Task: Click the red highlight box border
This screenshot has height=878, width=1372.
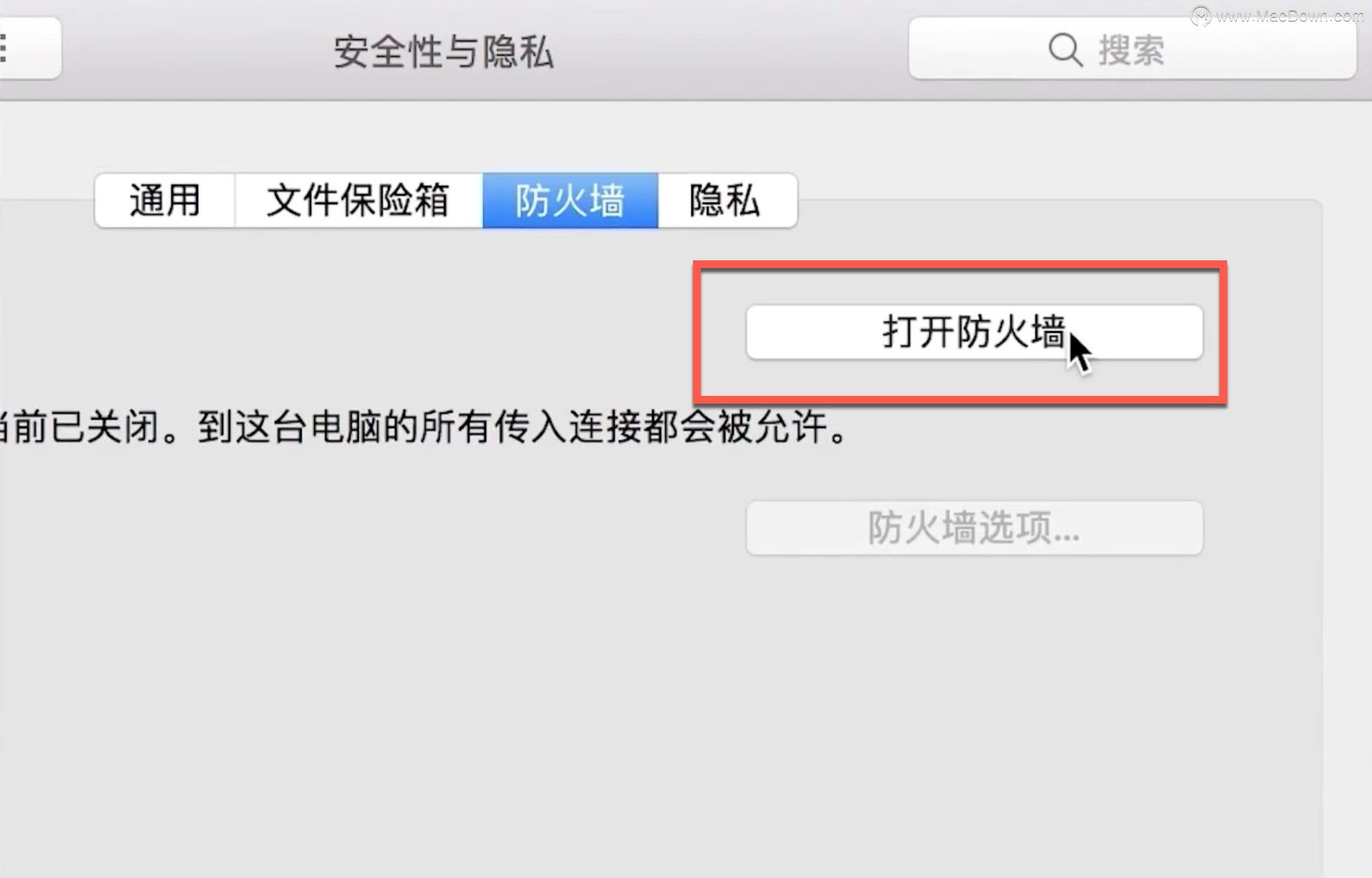Action: (960, 265)
